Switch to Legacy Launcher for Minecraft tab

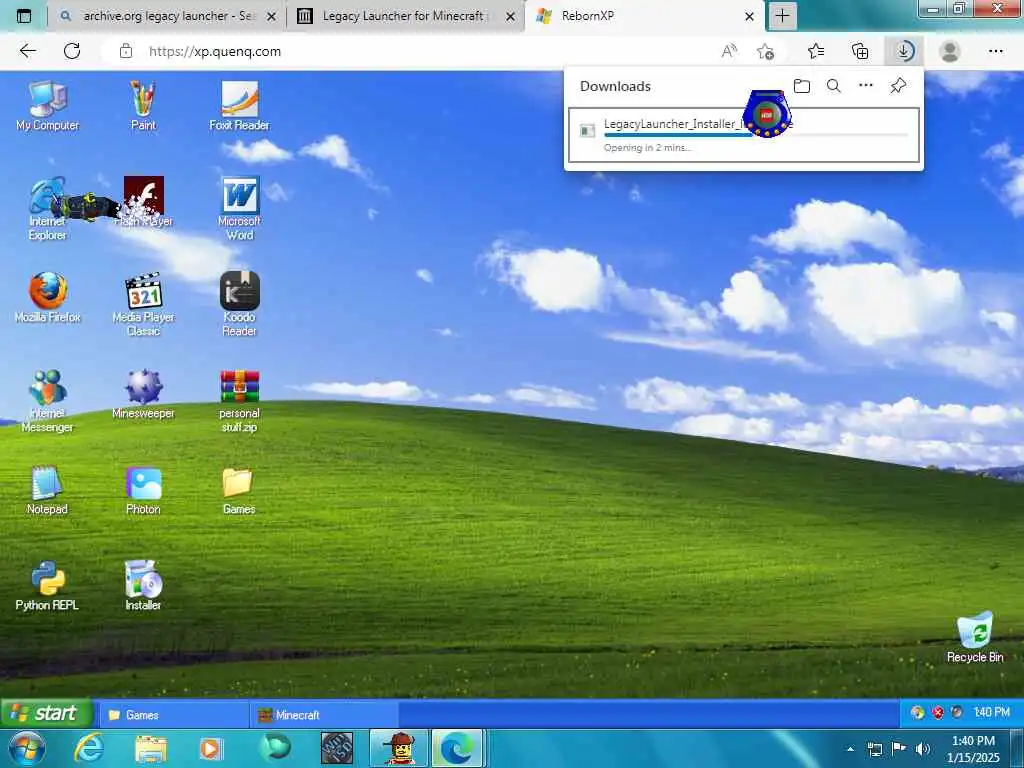pyautogui.click(x=403, y=16)
